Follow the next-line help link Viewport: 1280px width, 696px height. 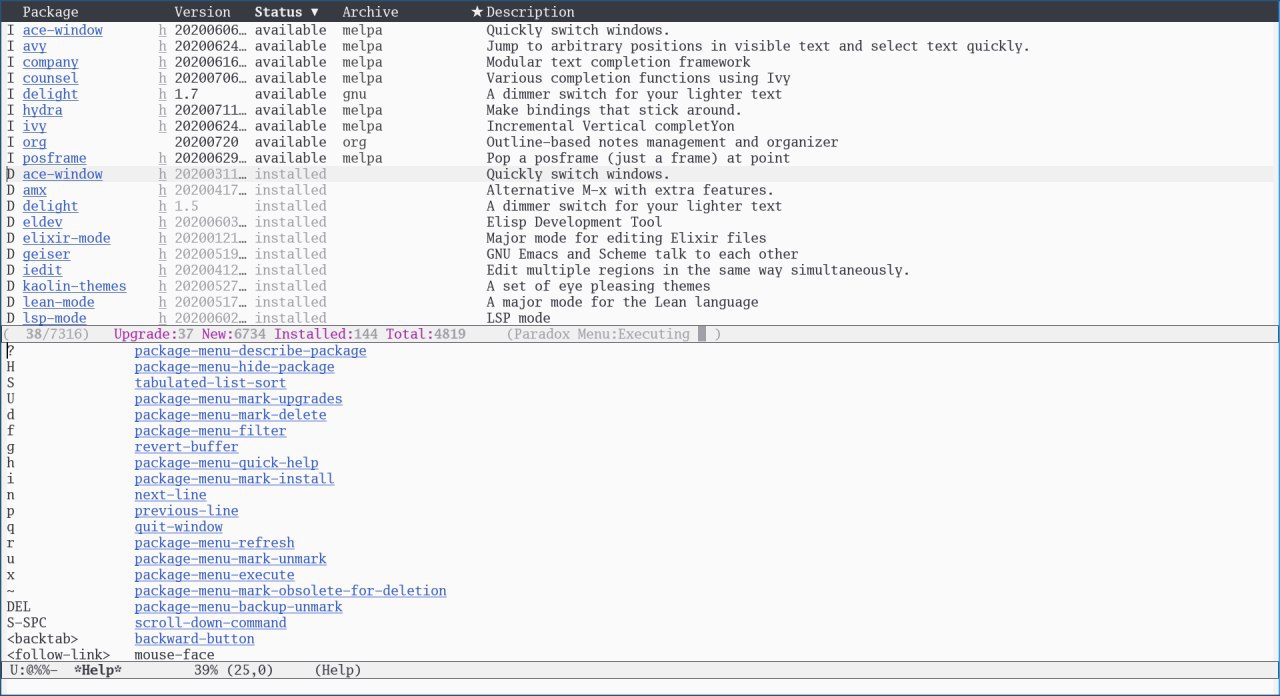[170, 495]
